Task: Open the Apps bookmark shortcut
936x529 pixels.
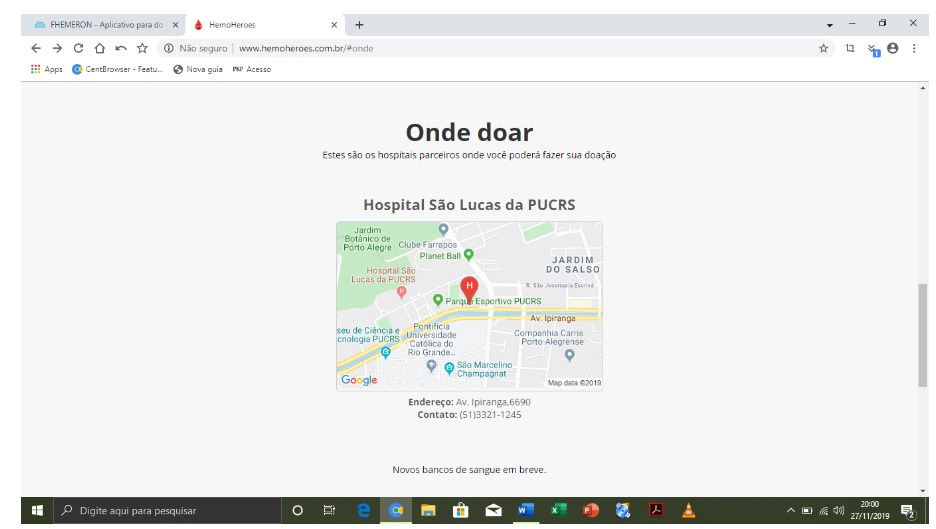Action: pos(47,69)
